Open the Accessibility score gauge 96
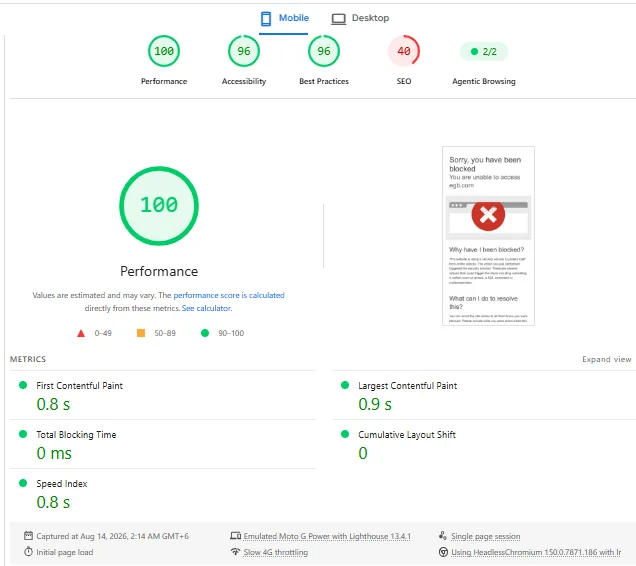636x566 pixels. [x=244, y=51]
